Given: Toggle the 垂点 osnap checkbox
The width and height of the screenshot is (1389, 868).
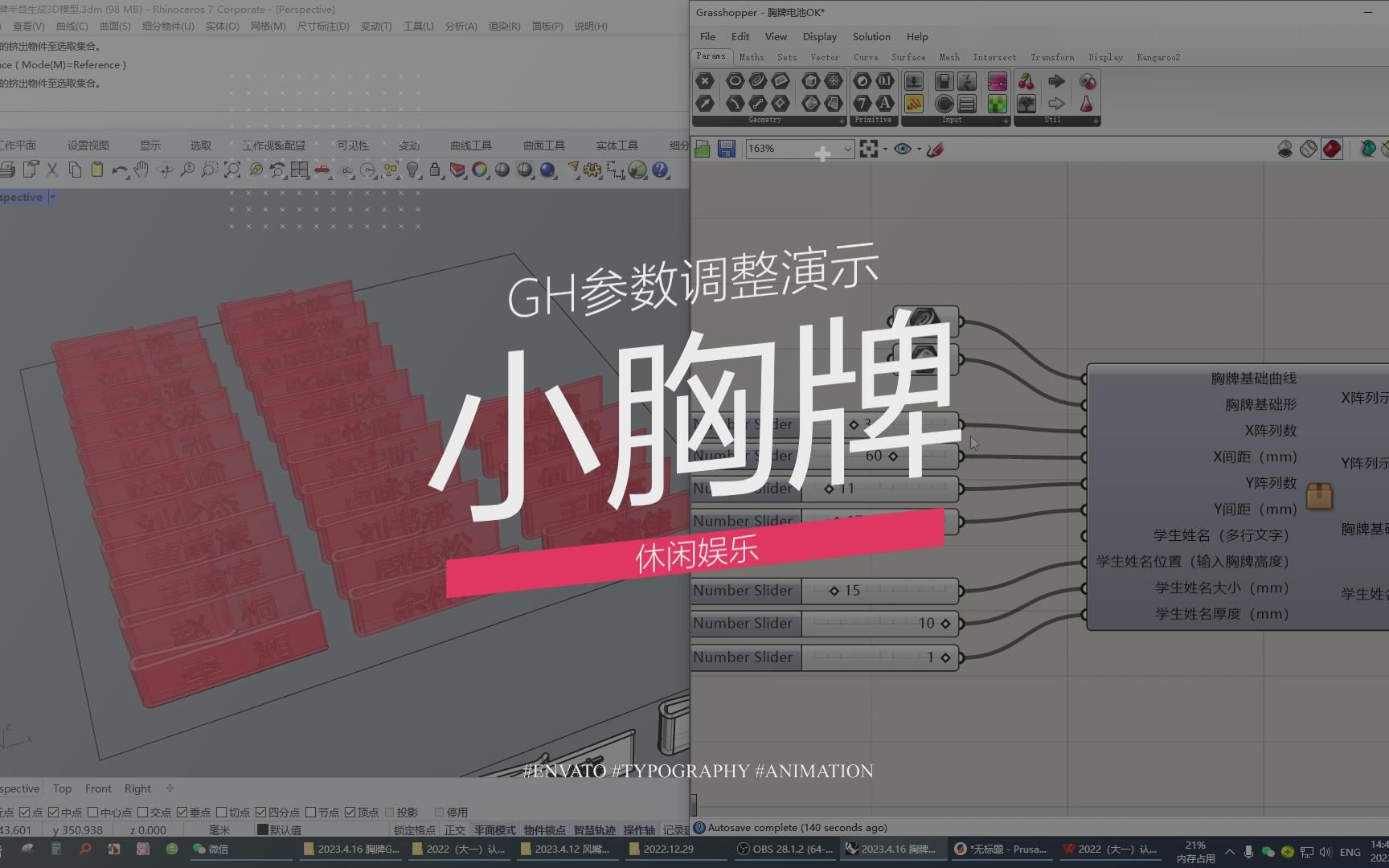Looking at the screenshot, I should (182, 813).
